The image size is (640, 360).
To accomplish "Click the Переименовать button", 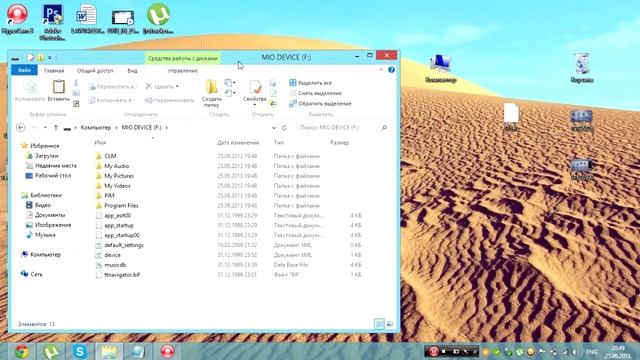I will click(169, 100).
